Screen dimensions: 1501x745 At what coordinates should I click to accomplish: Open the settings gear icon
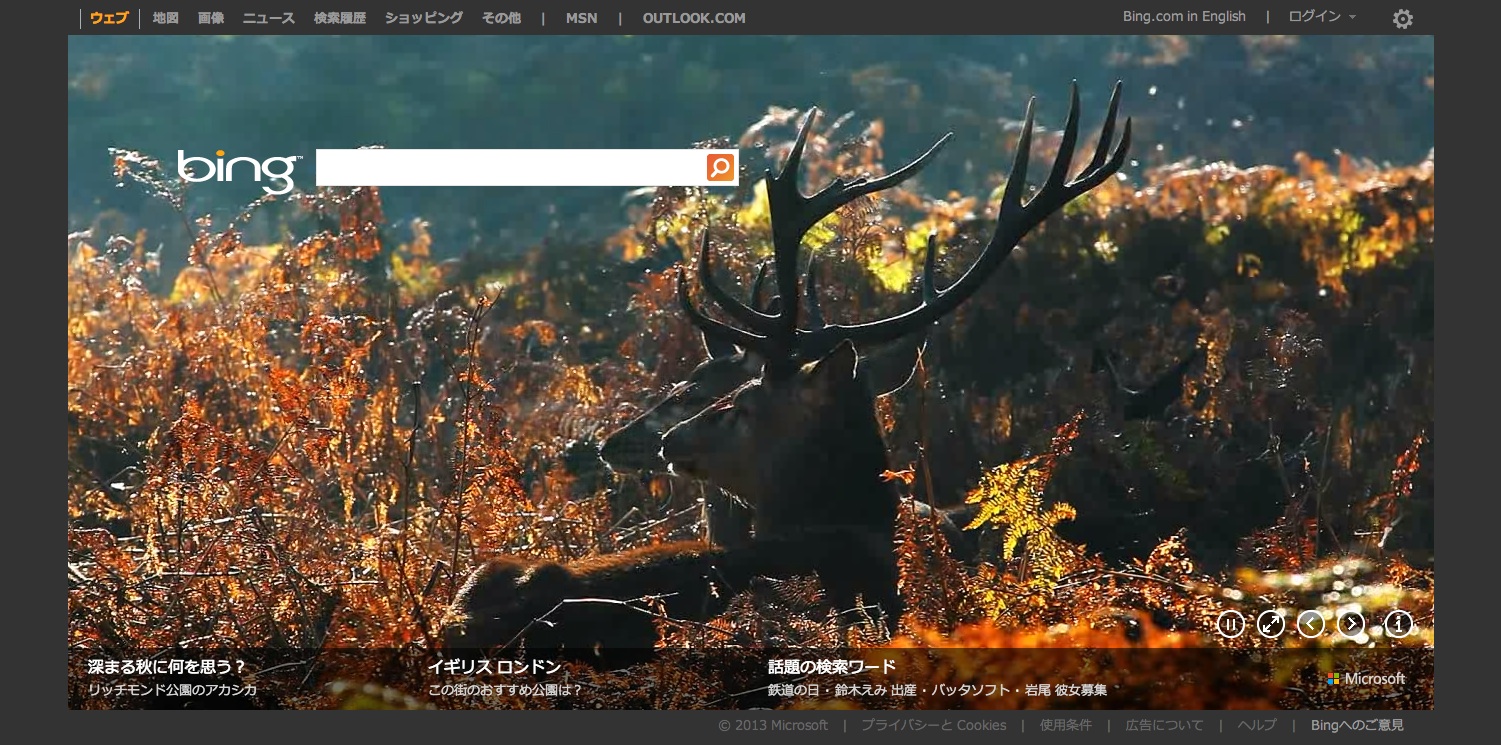pyautogui.click(x=1402, y=19)
